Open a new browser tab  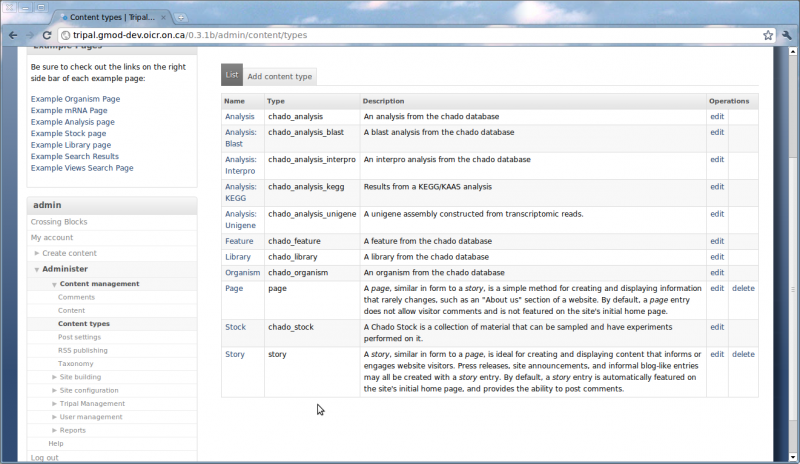[x=181, y=17]
